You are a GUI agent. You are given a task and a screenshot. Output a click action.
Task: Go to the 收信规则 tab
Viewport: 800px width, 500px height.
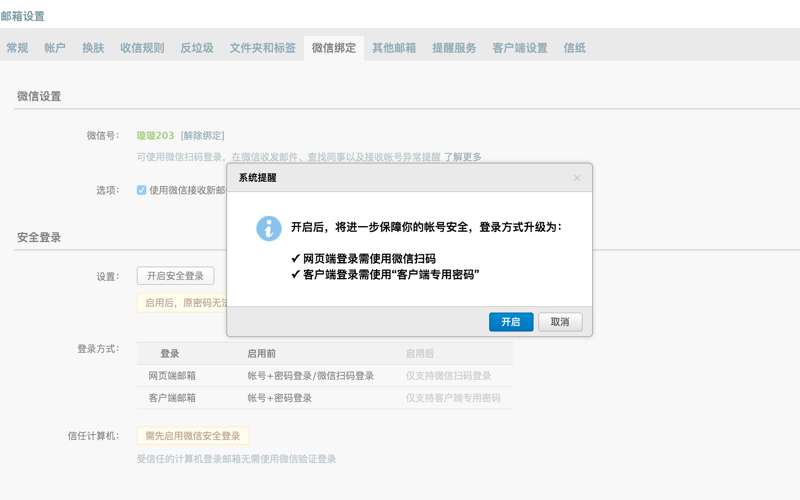pyautogui.click(x=142, y=48)
